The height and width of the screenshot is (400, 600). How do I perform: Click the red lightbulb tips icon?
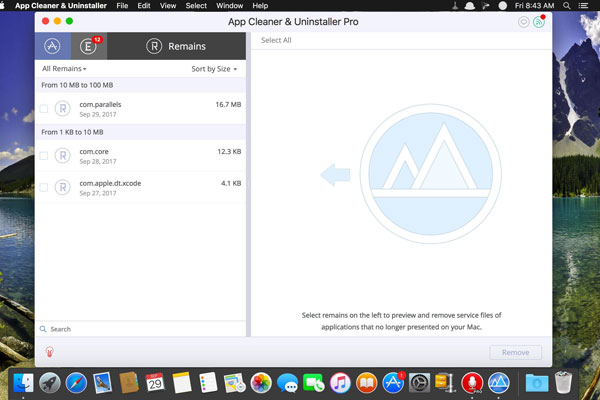click(x=50, y=351)
